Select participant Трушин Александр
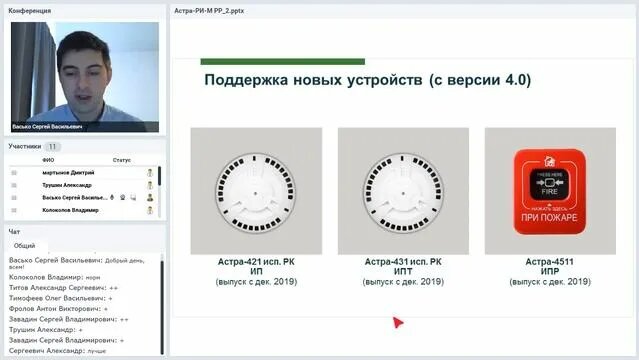 [x=67, y=185]
